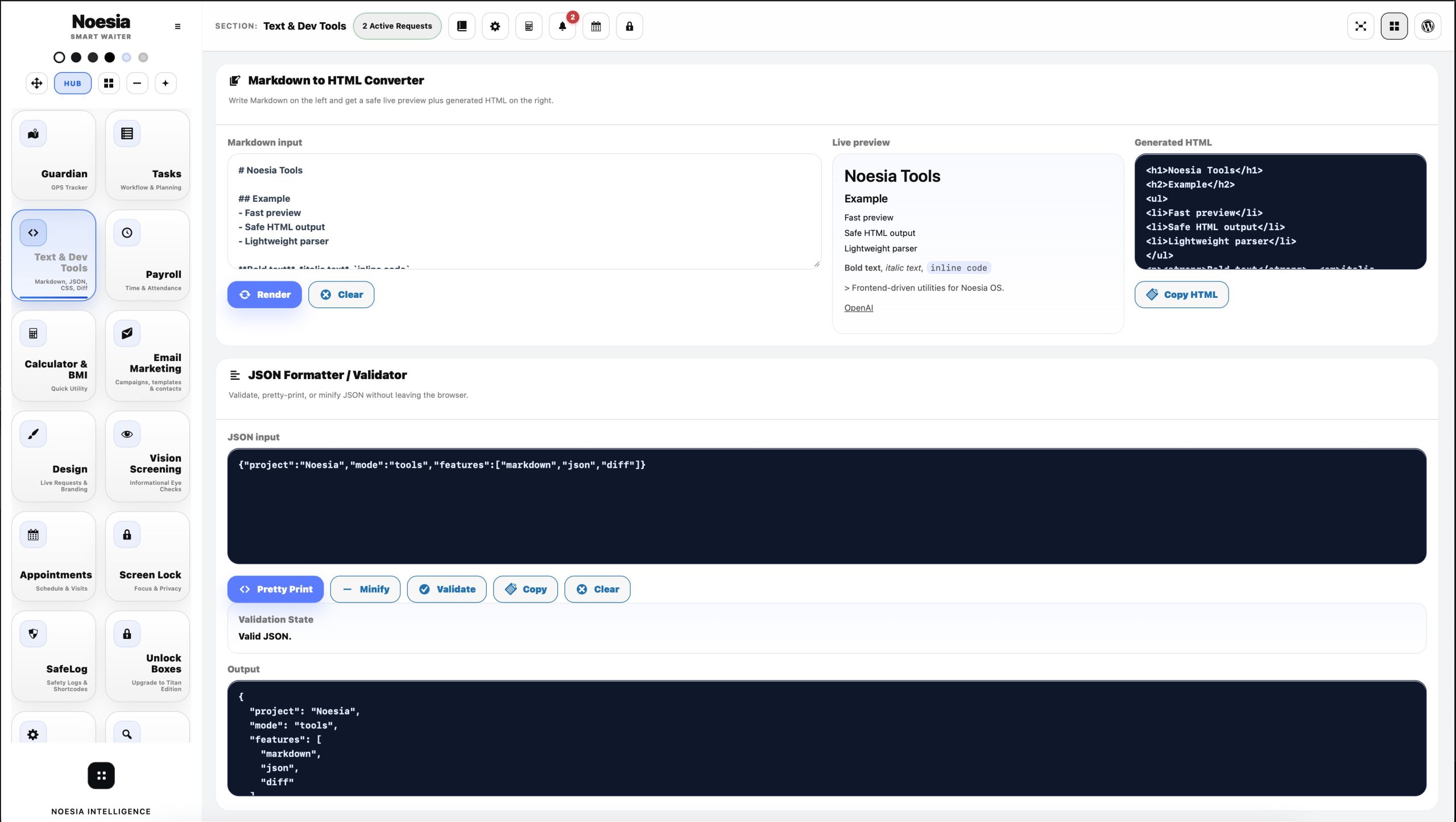Select the white outlined theme dot
Image resolution: width=1456 pixels, height=822 pixels.
[x=59, y=57]
